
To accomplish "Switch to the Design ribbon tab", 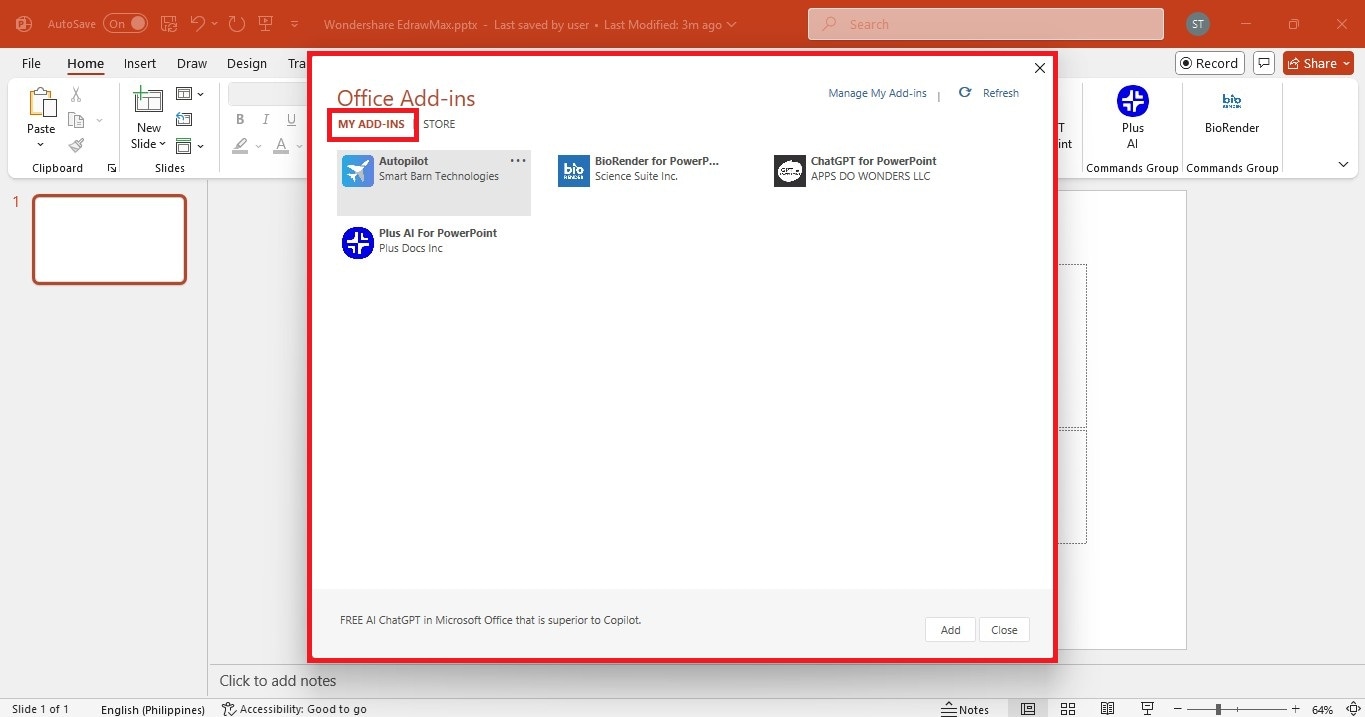I will coord(246,63).
